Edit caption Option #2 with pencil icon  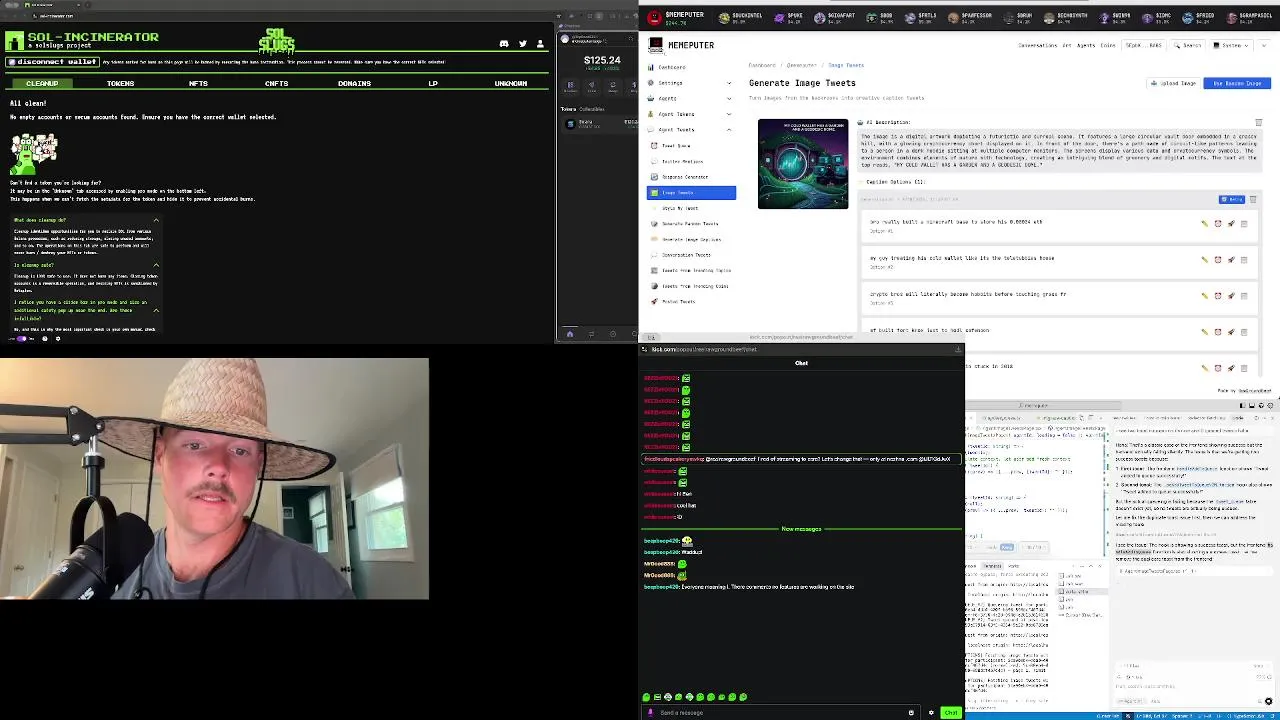1204,259
